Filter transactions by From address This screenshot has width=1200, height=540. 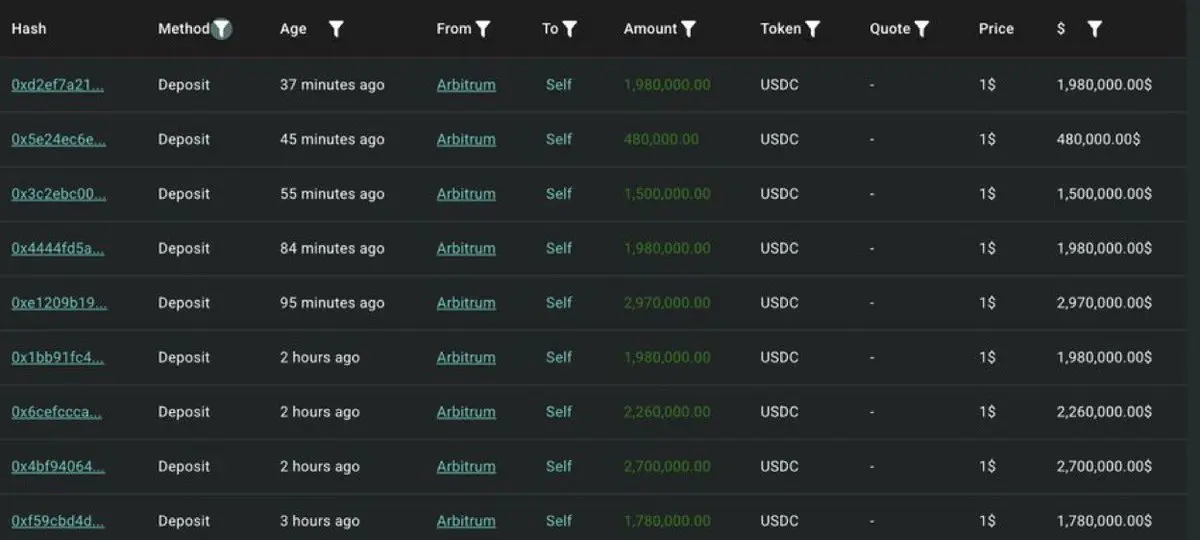tap(483, 29)
